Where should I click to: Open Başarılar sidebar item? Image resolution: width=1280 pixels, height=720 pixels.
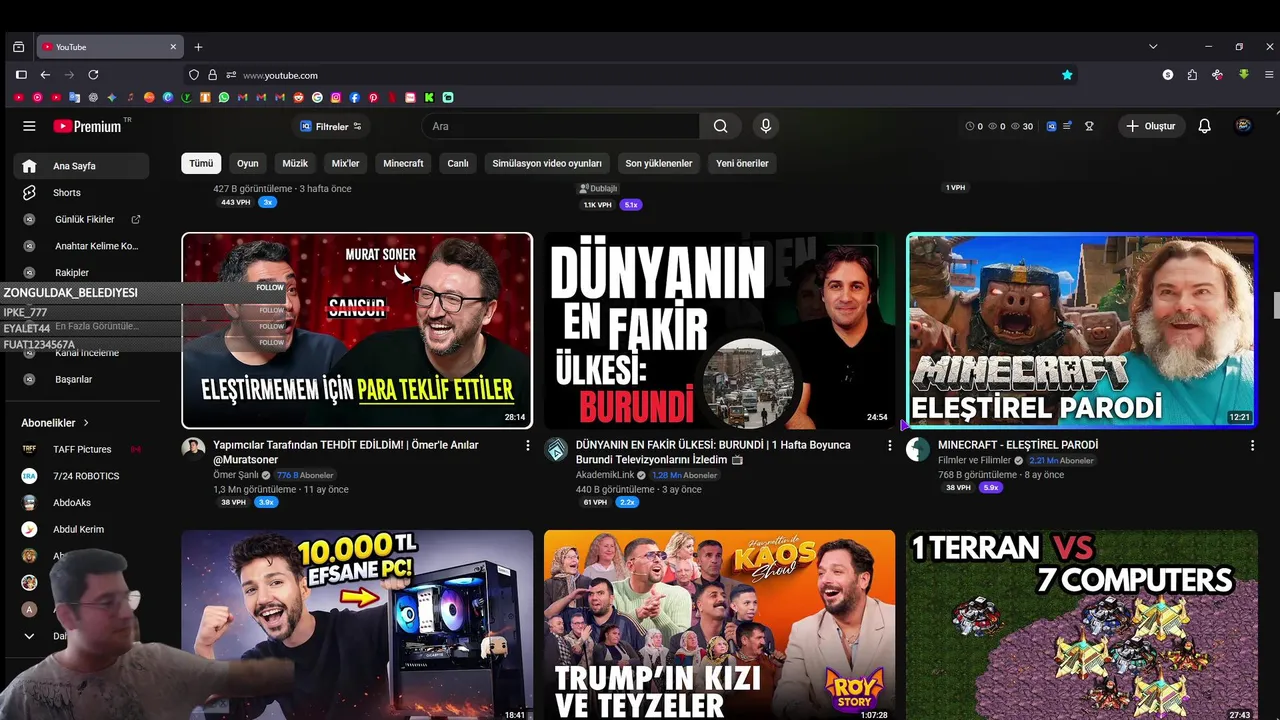(x=81, y=380)
